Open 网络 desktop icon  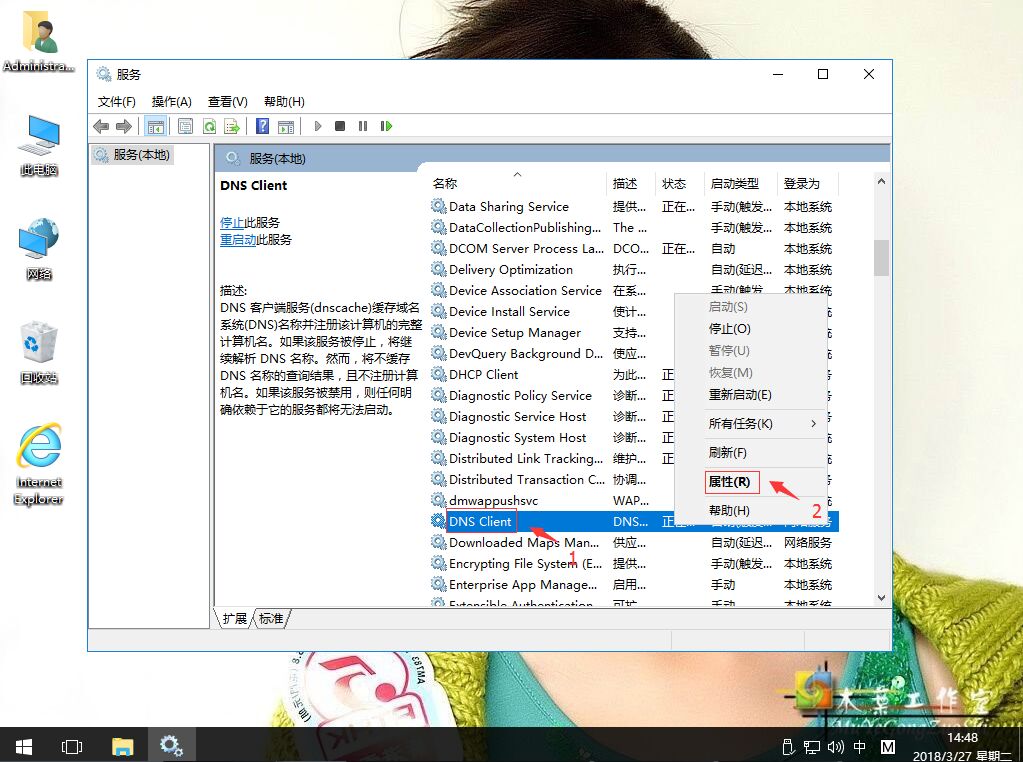pyautogui.click(x=39, y=249)
